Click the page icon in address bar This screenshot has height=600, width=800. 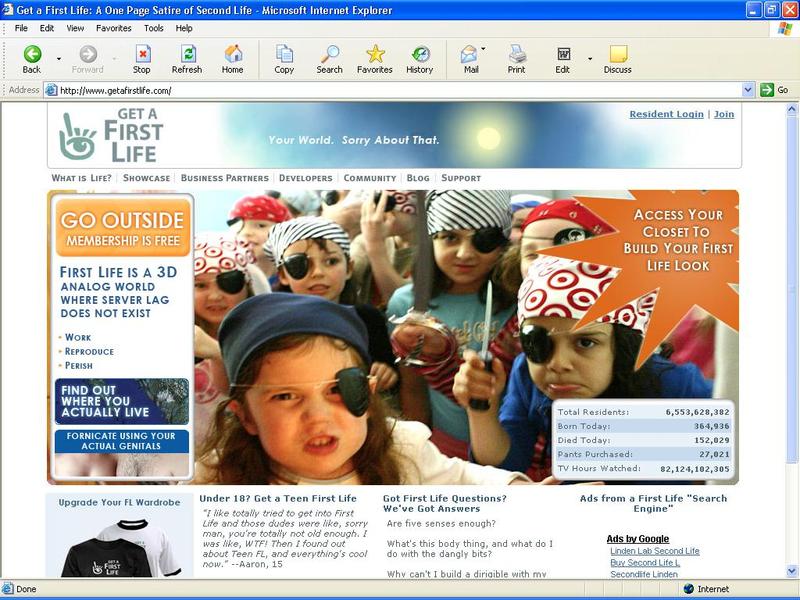click(x=51, y=90)
